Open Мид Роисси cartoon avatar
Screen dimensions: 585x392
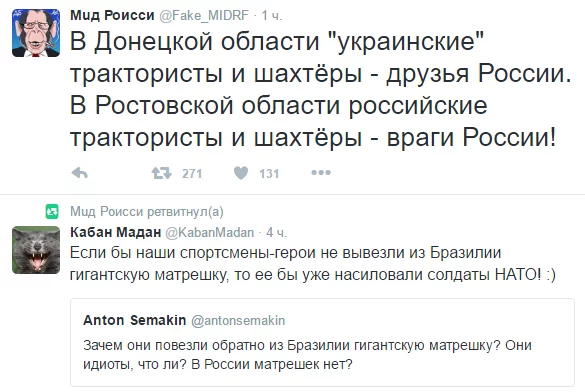(36, 33)
